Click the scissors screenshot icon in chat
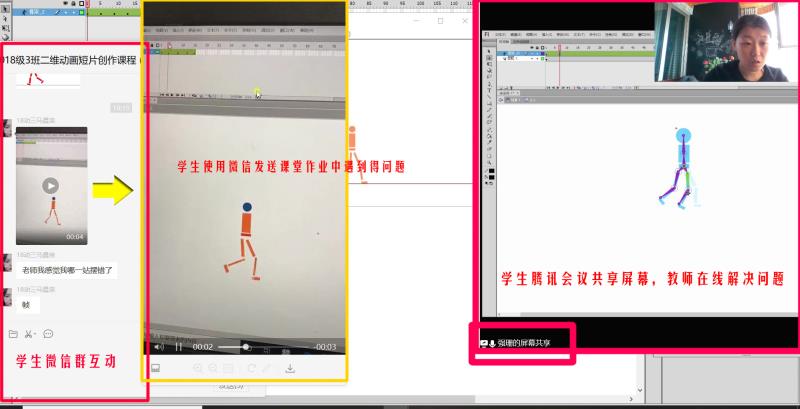The image size is (800, 409). pyautogui.click(x=28, y=333)
